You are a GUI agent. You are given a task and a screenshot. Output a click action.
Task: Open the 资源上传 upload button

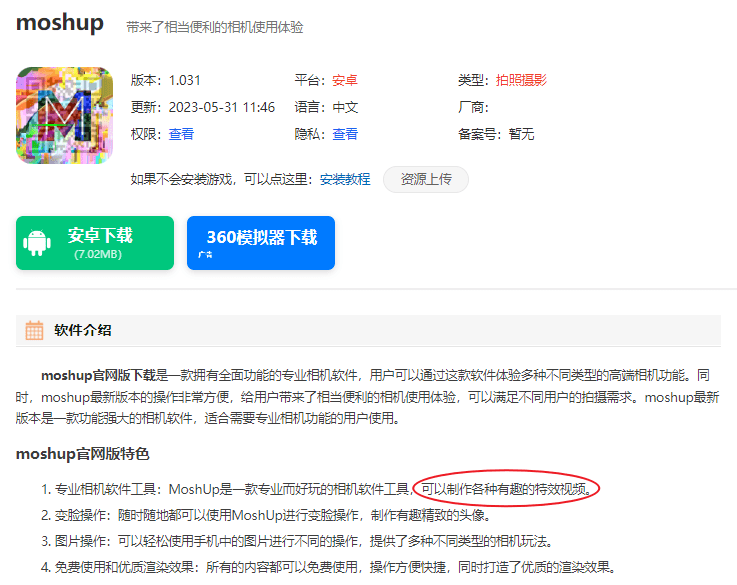coord(426,179)
